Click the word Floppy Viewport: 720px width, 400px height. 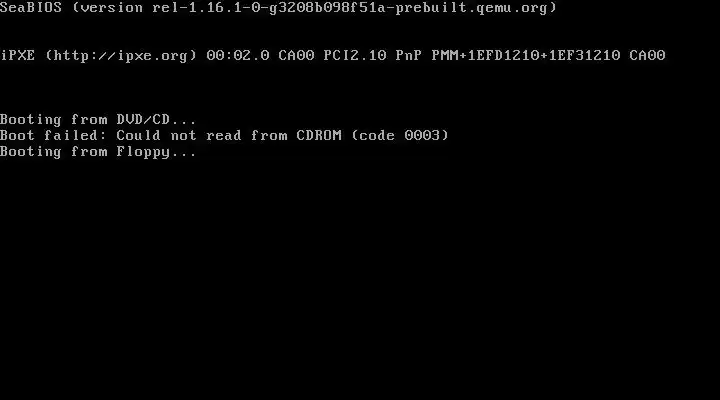coord(143,152)
